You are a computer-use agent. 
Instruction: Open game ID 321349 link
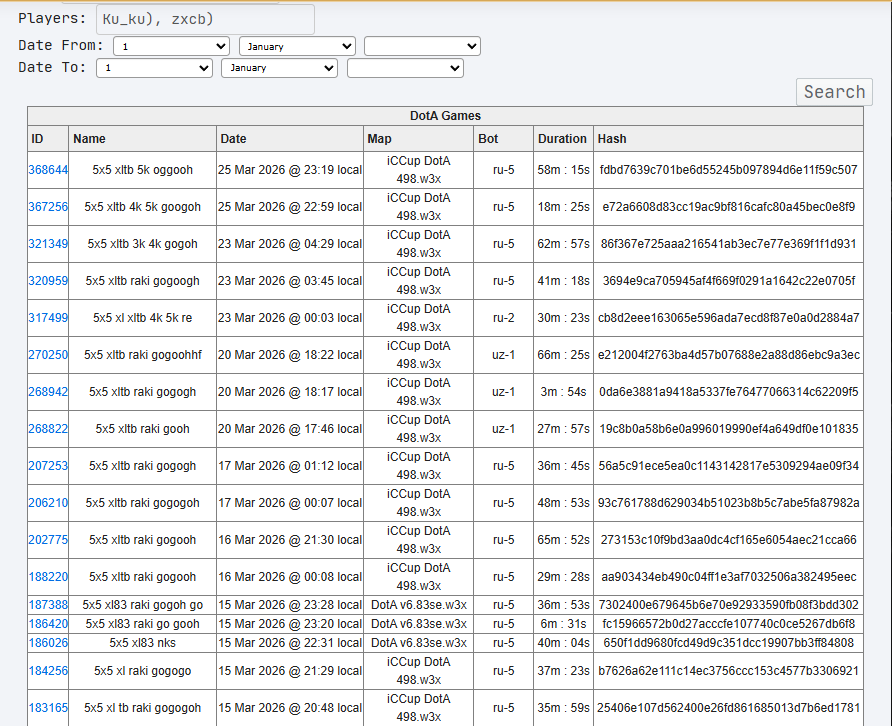[48, 244]
